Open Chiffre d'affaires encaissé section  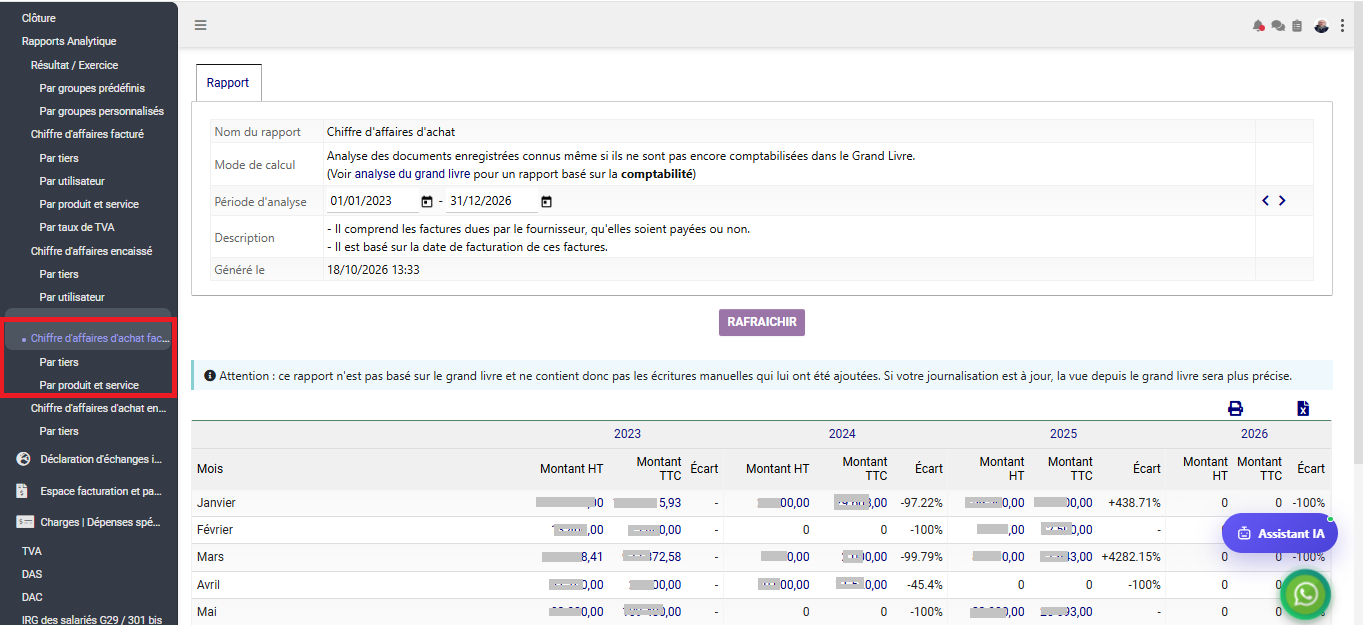pos(91,251)
